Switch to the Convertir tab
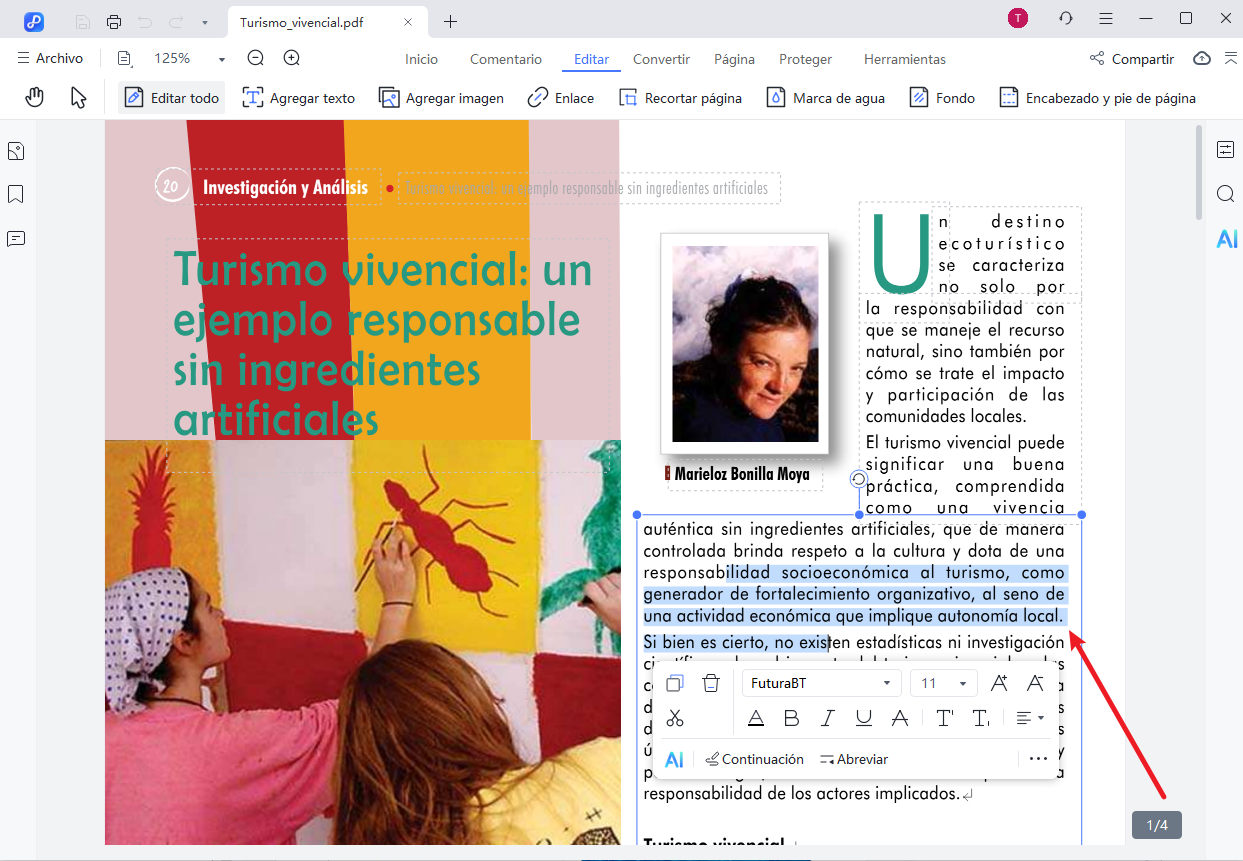1243x861 pixels. [660, 59]
